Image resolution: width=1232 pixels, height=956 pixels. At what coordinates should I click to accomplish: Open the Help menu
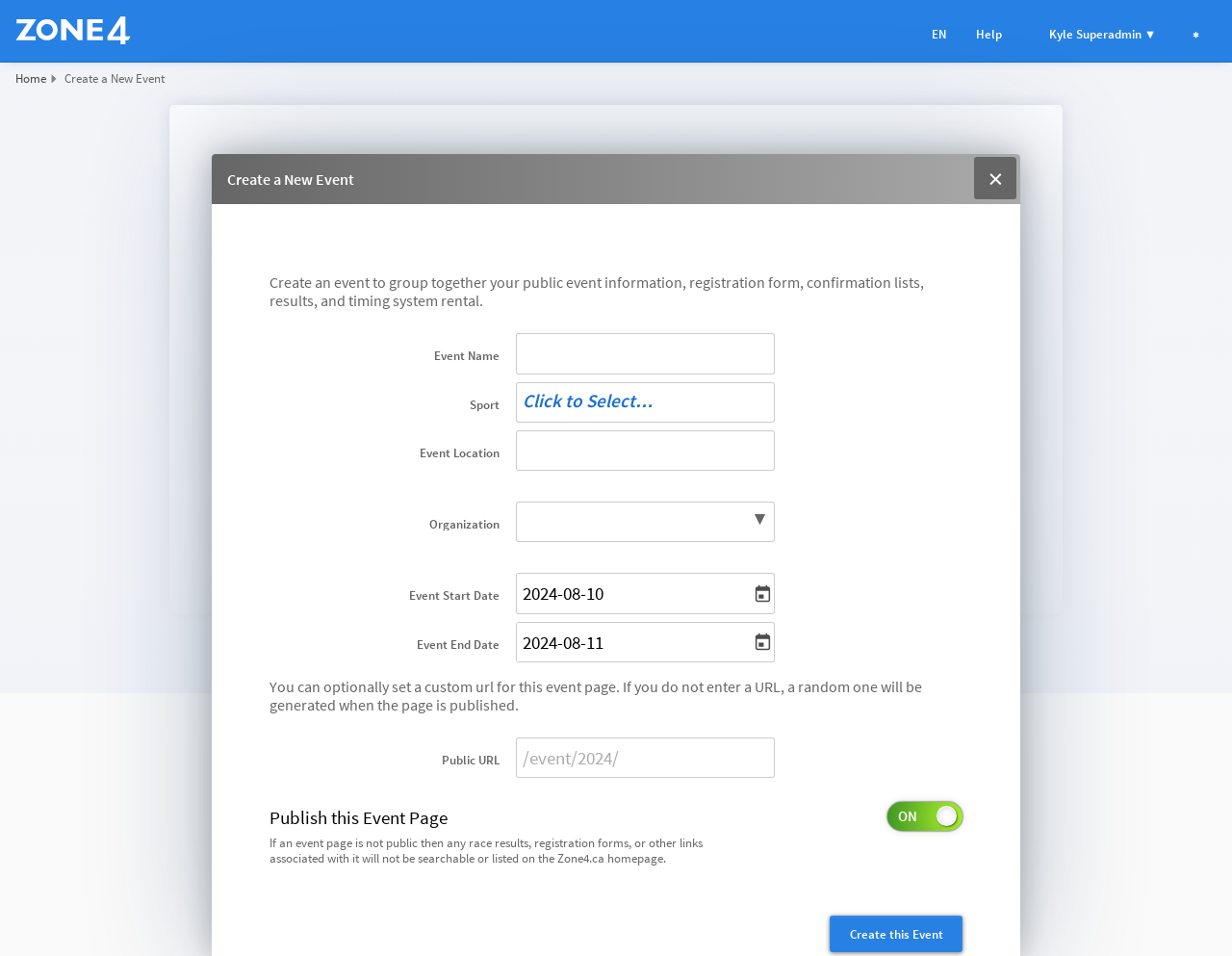coord(988,35)
